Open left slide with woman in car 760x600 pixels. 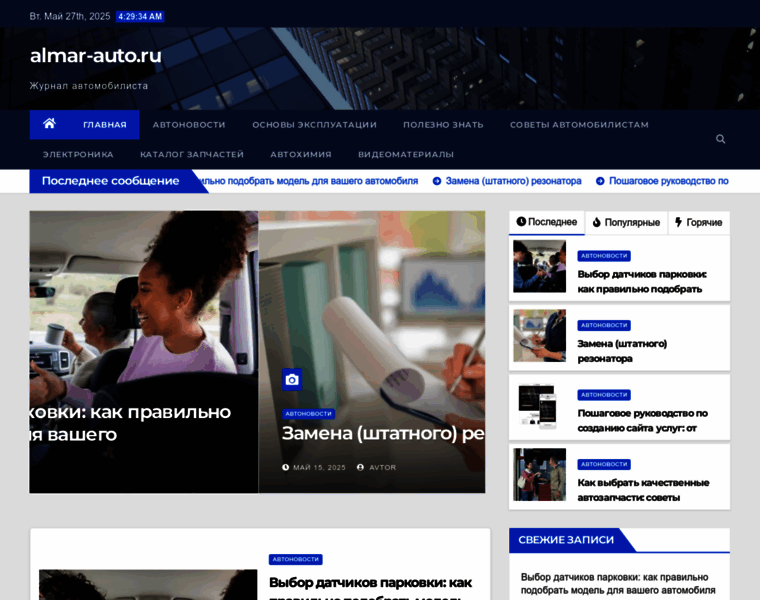144,352
